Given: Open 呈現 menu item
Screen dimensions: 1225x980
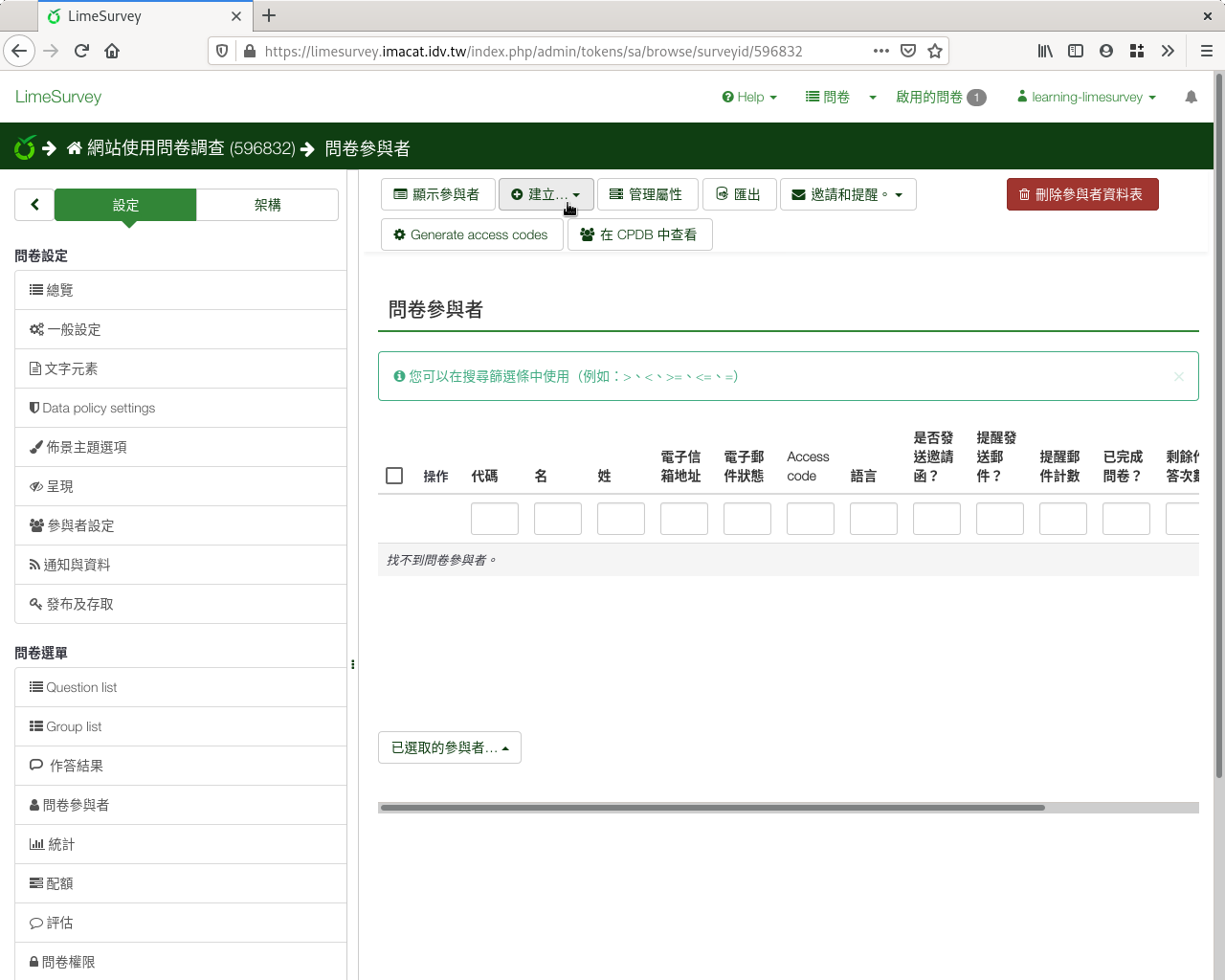Looking at the screenshot, I should (x=181, y=486).
